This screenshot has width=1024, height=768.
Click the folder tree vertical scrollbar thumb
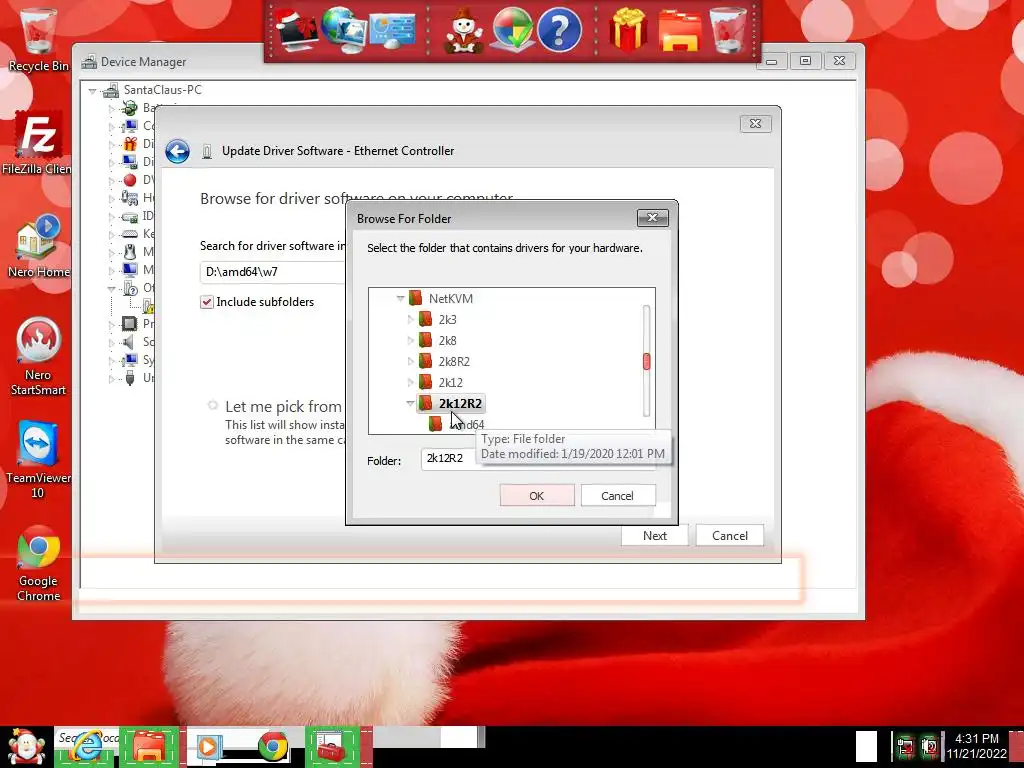pos(647,361)
